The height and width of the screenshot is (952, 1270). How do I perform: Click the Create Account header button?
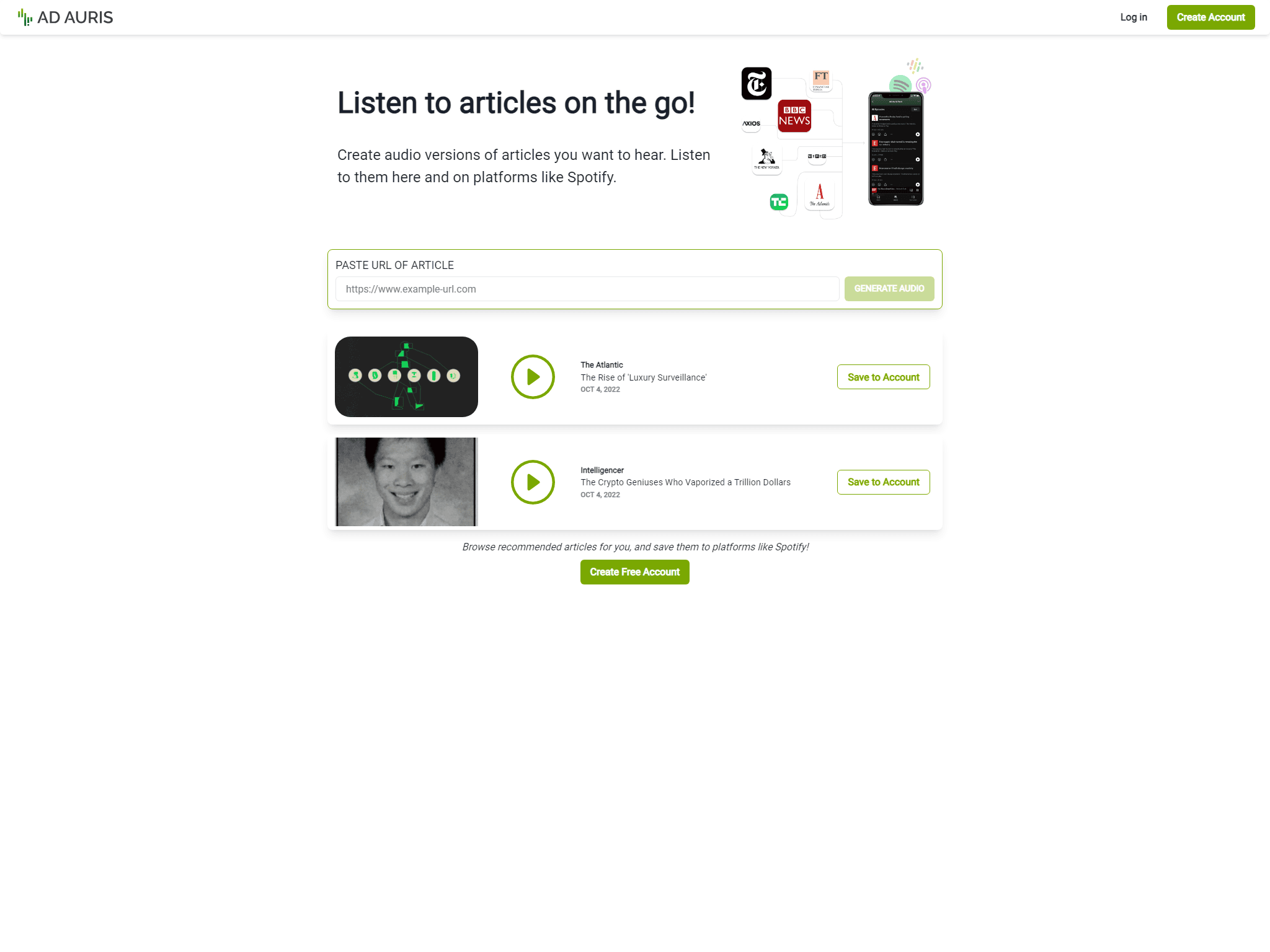click(1210, 17)
